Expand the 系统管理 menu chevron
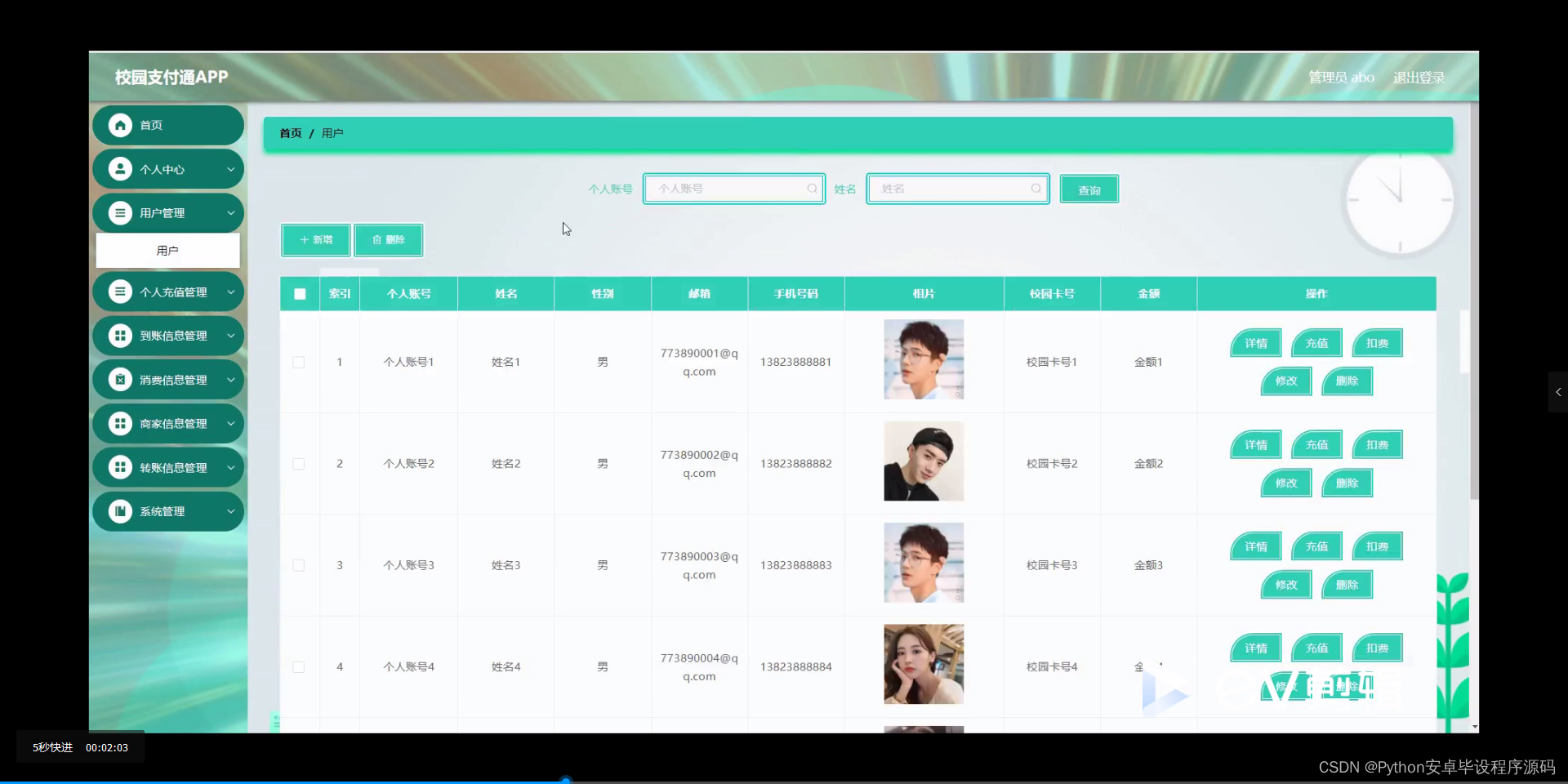 (232, 511)
